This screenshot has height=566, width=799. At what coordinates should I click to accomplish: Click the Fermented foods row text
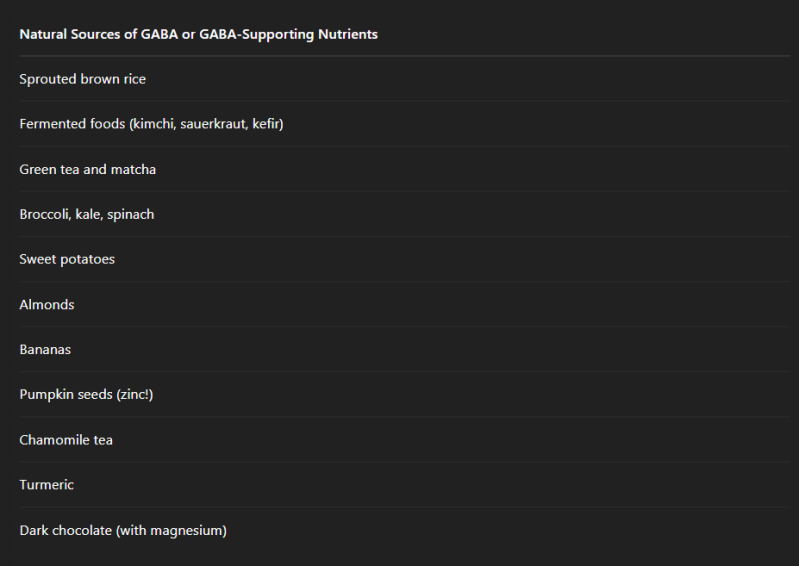click(x=151, y=124)
